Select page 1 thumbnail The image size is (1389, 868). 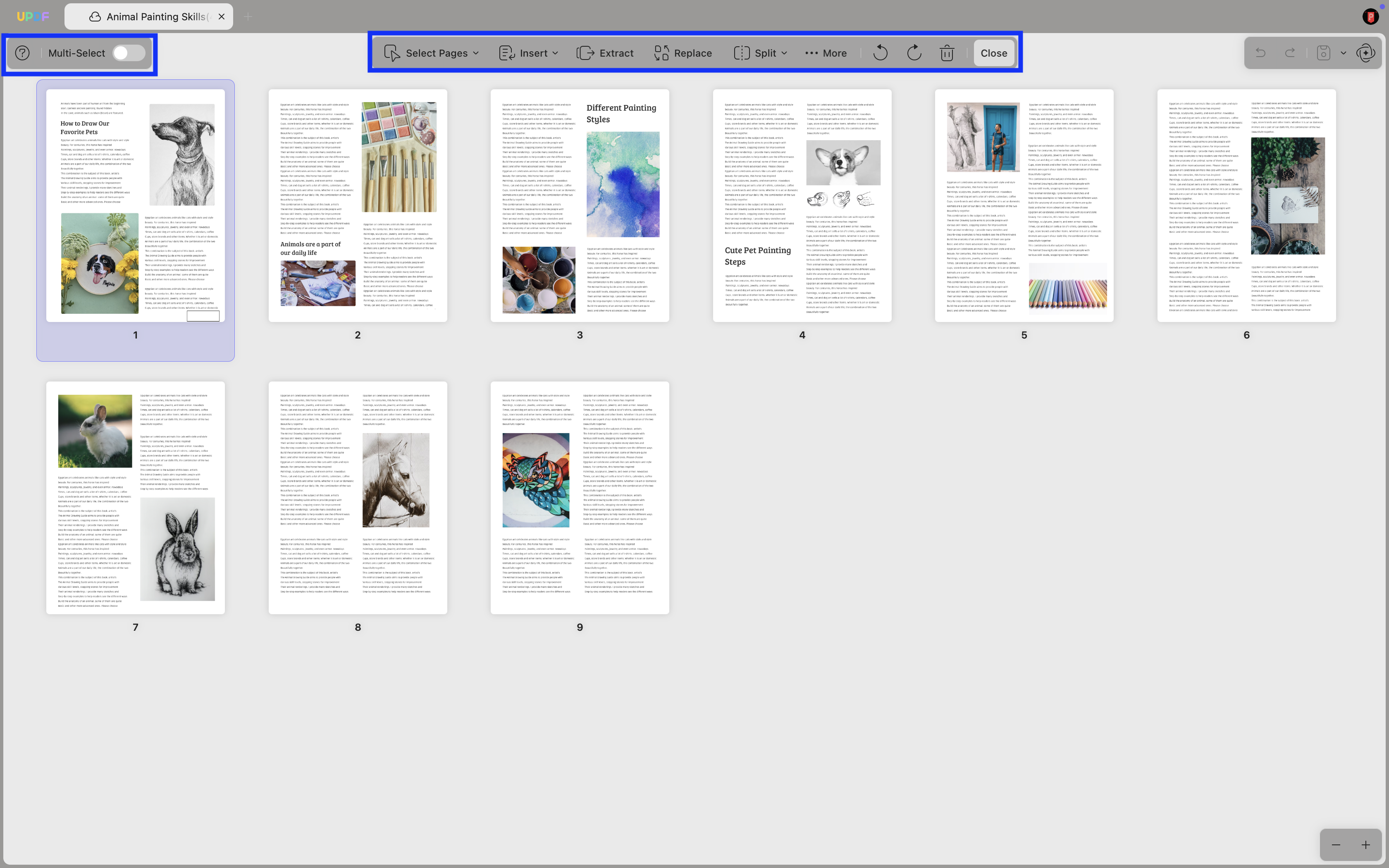[x=136, y=205]
